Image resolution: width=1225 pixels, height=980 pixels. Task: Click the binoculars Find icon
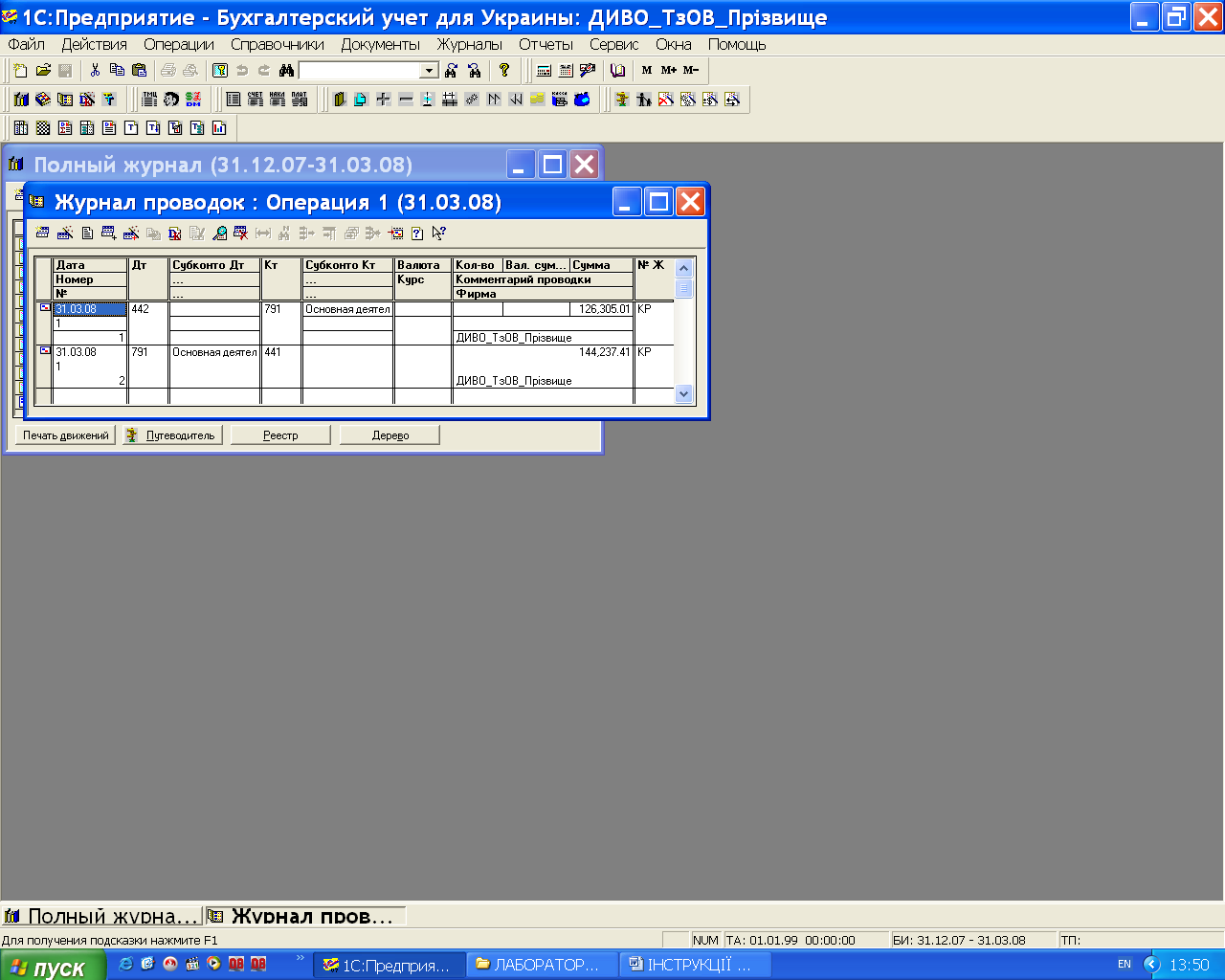pos(286,70)
